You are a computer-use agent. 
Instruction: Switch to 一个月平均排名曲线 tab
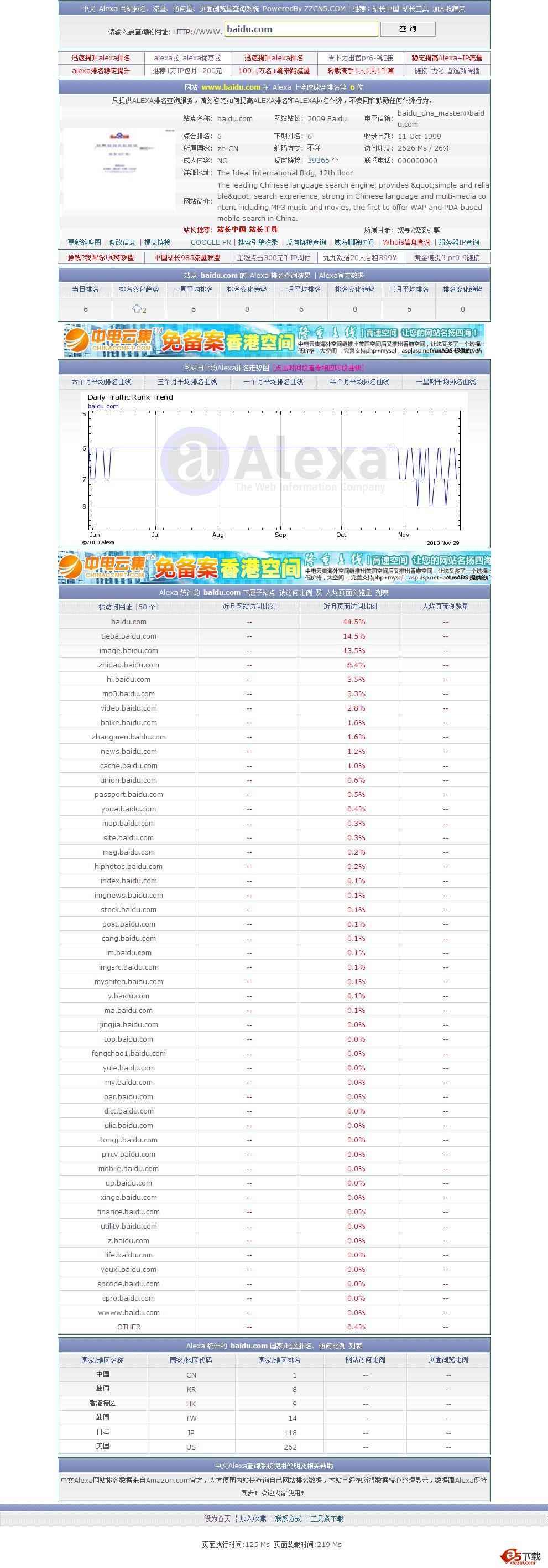point(274,382)
